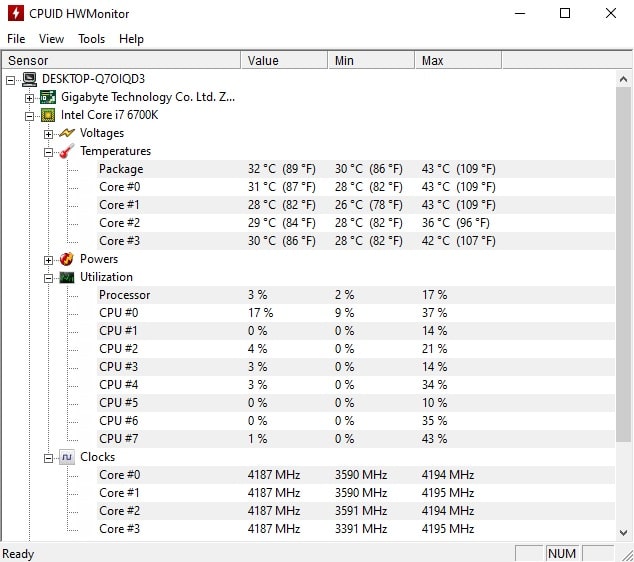Click the Sensor column header
The width and height of the screenshot is (634, 562).
(120, 61)
